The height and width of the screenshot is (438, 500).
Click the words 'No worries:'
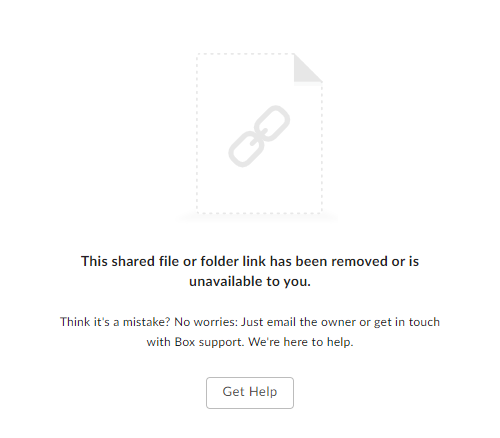point(206,322)
